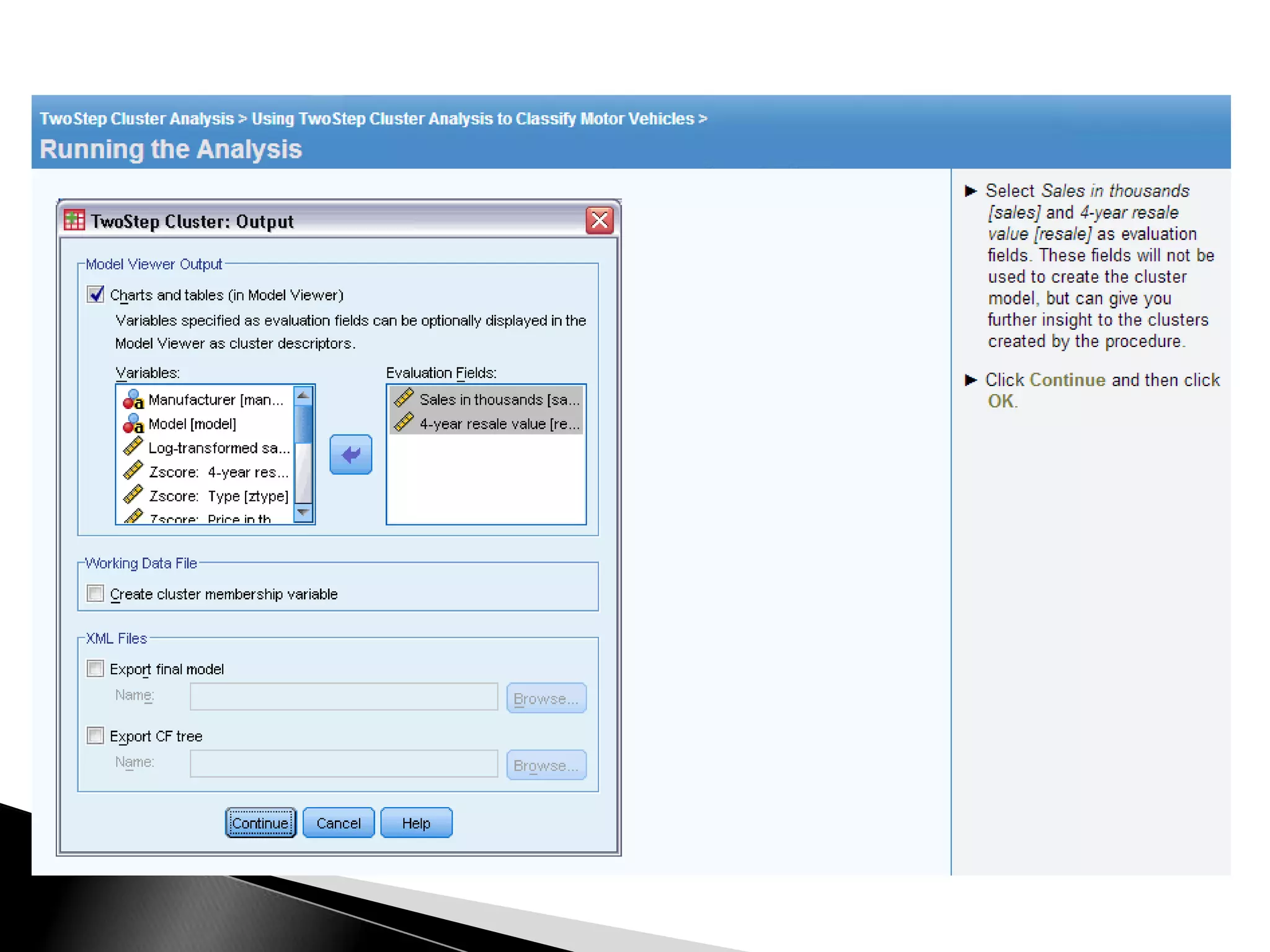Check the Export final model option
1270x952 pixels.
[x=95, y=669]
